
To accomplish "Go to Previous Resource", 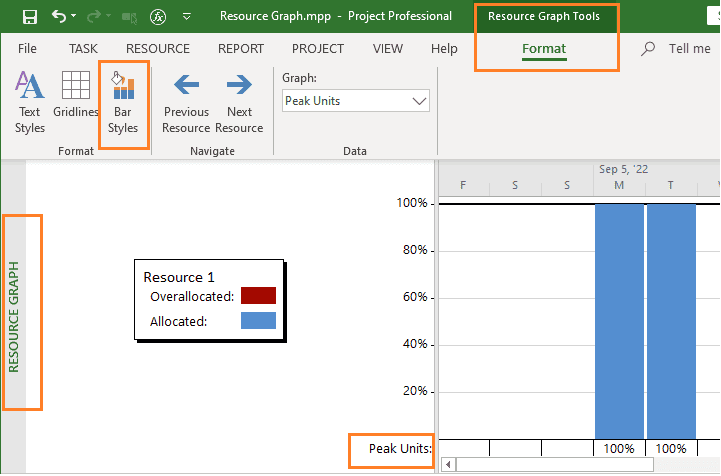I will click(x=186, y=104).
